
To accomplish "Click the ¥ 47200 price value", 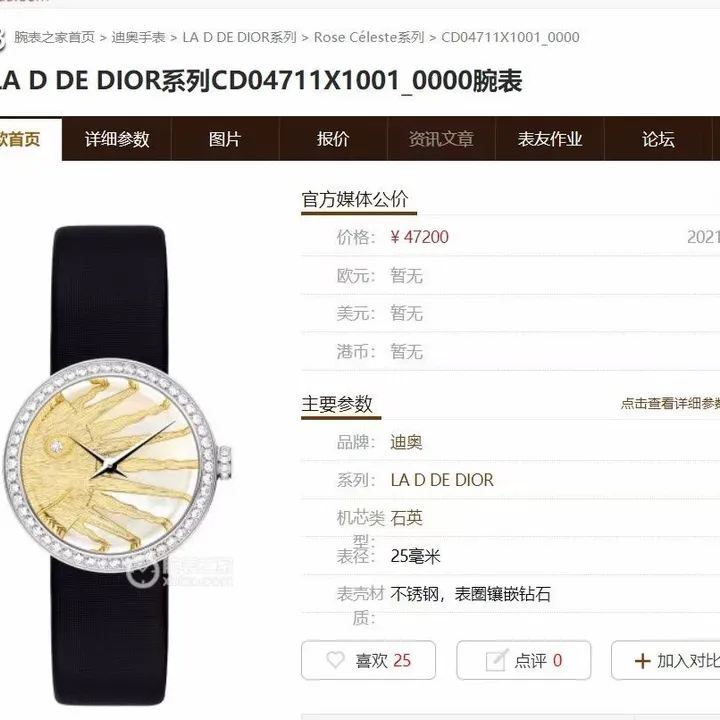I will (419, 237).
